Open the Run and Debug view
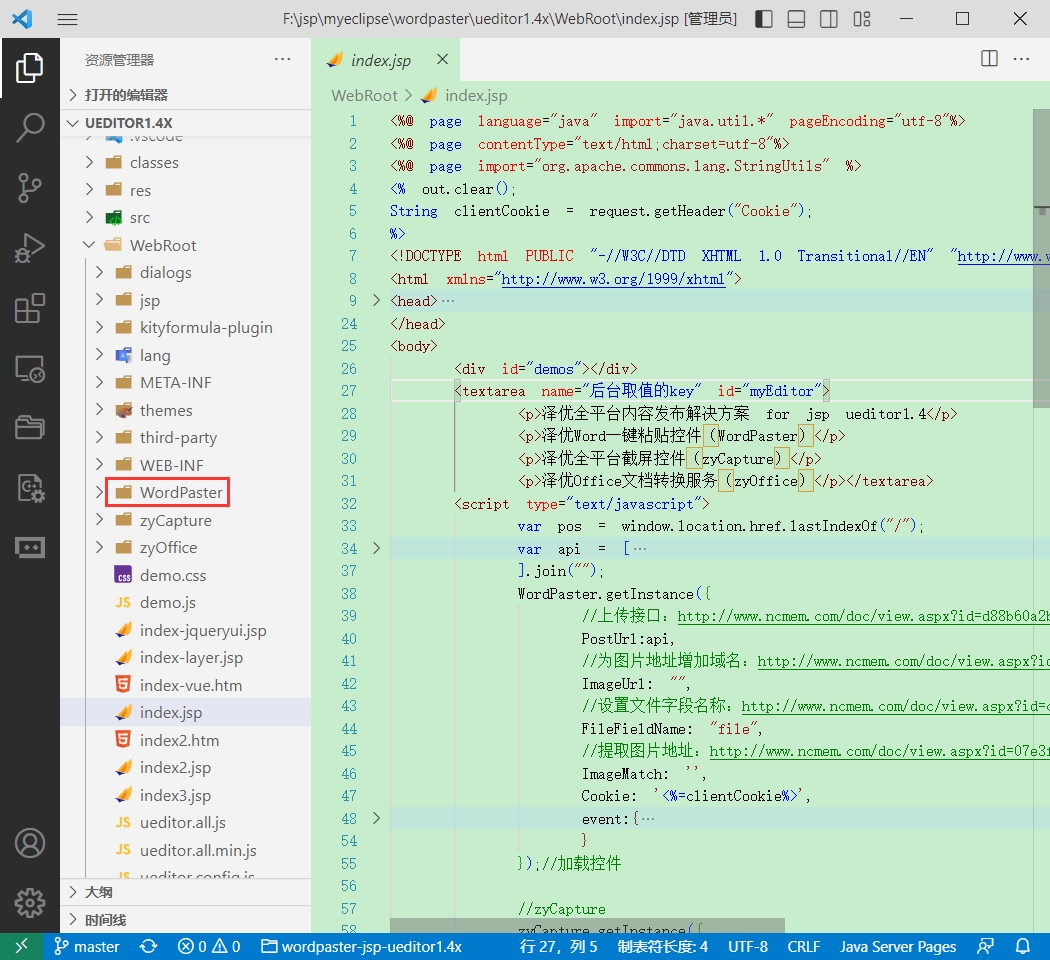The height and width of the screenshot is (960, 1050). (30, 248)
